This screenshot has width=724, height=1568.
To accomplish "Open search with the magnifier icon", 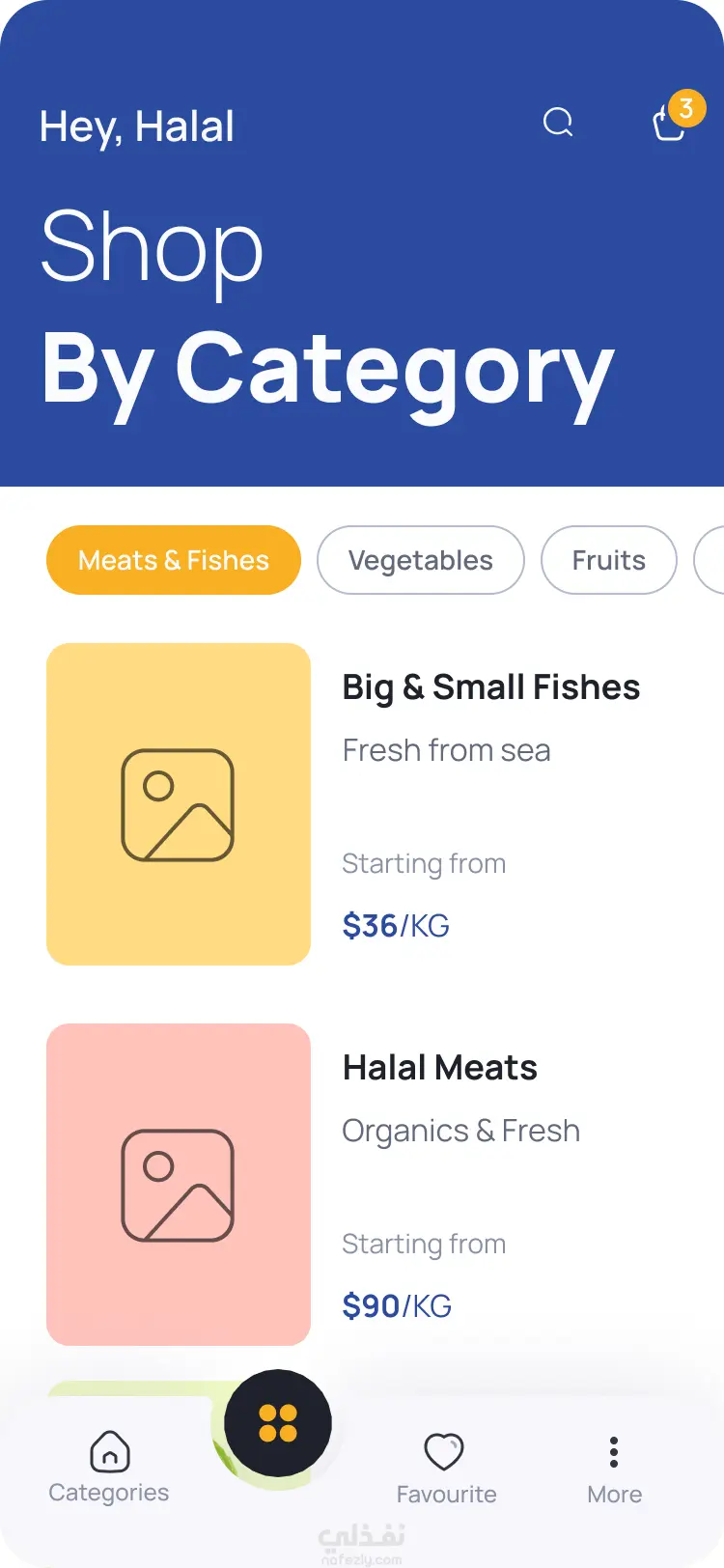I will point(558,123).
